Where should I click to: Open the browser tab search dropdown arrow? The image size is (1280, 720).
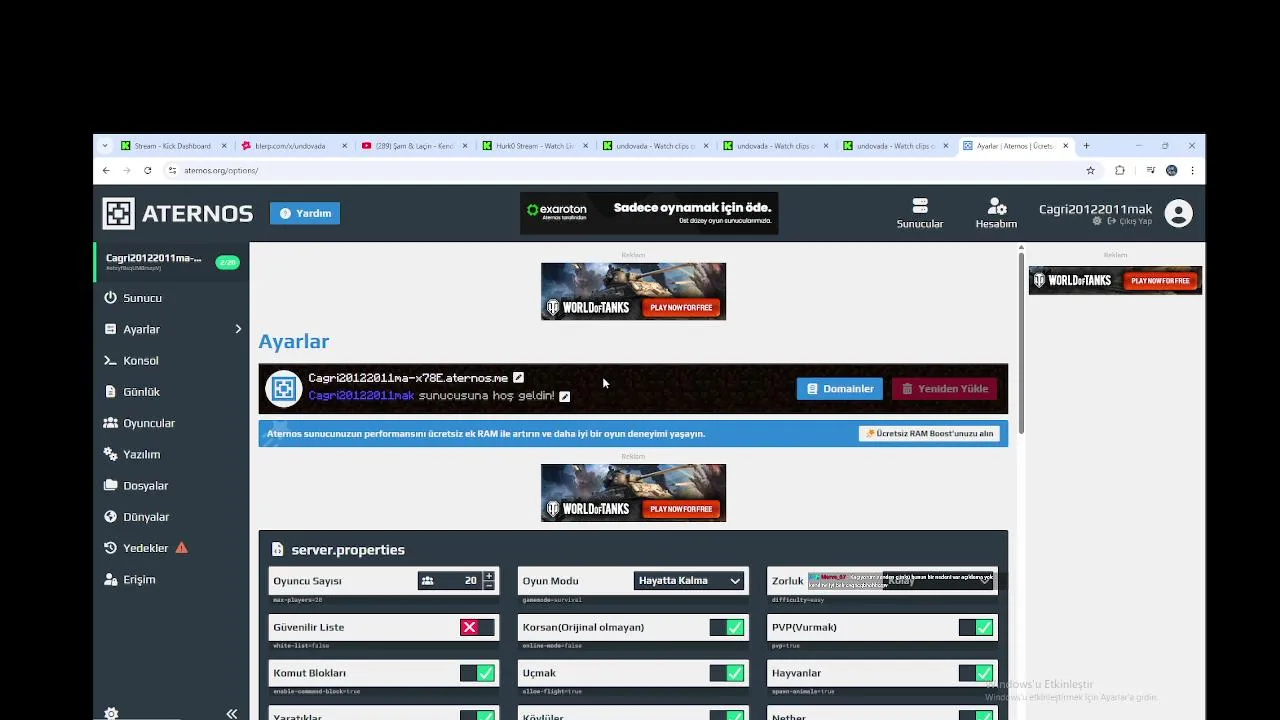[x=105, y=146]
